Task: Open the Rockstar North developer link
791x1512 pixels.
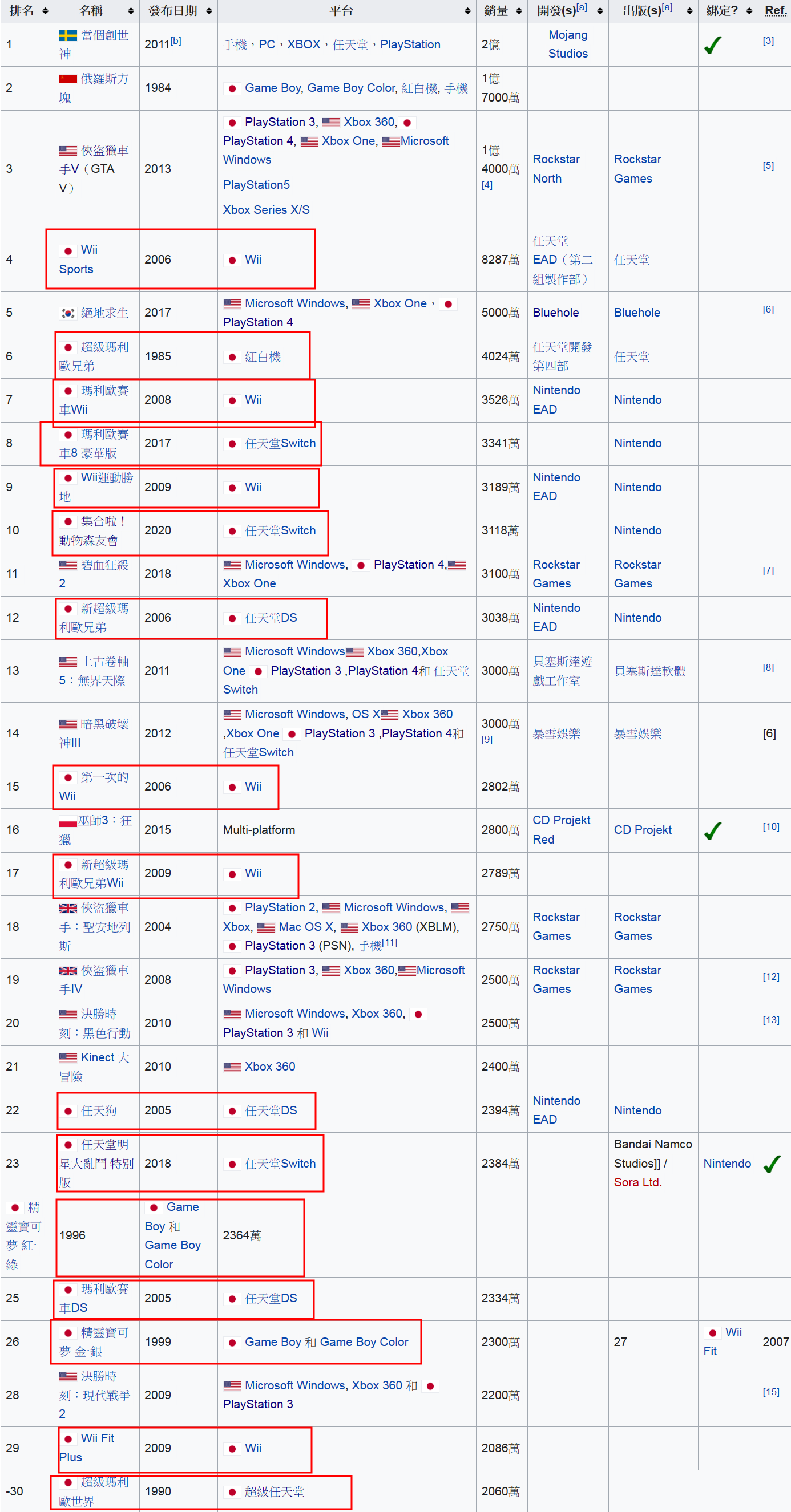Action: [x=556, y=168]
